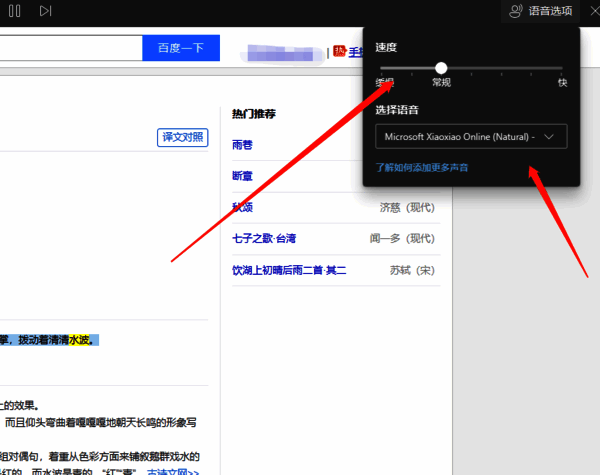This screenshot has width=600, height=475.
Task: Click the red 热 hot icon
Action: pos(339,51)
